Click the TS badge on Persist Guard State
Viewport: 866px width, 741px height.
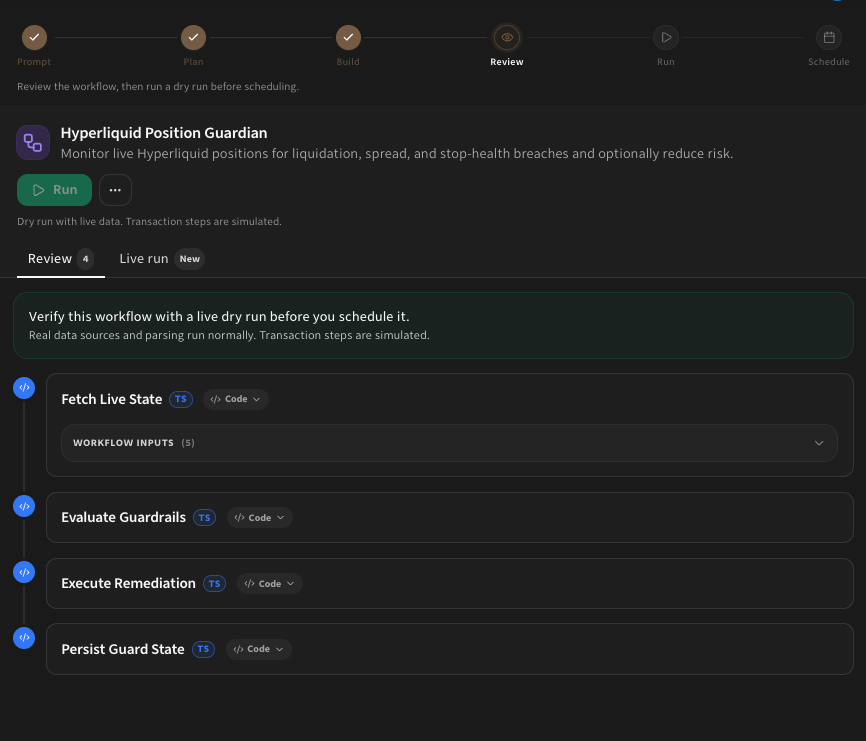tap(203, 649)
